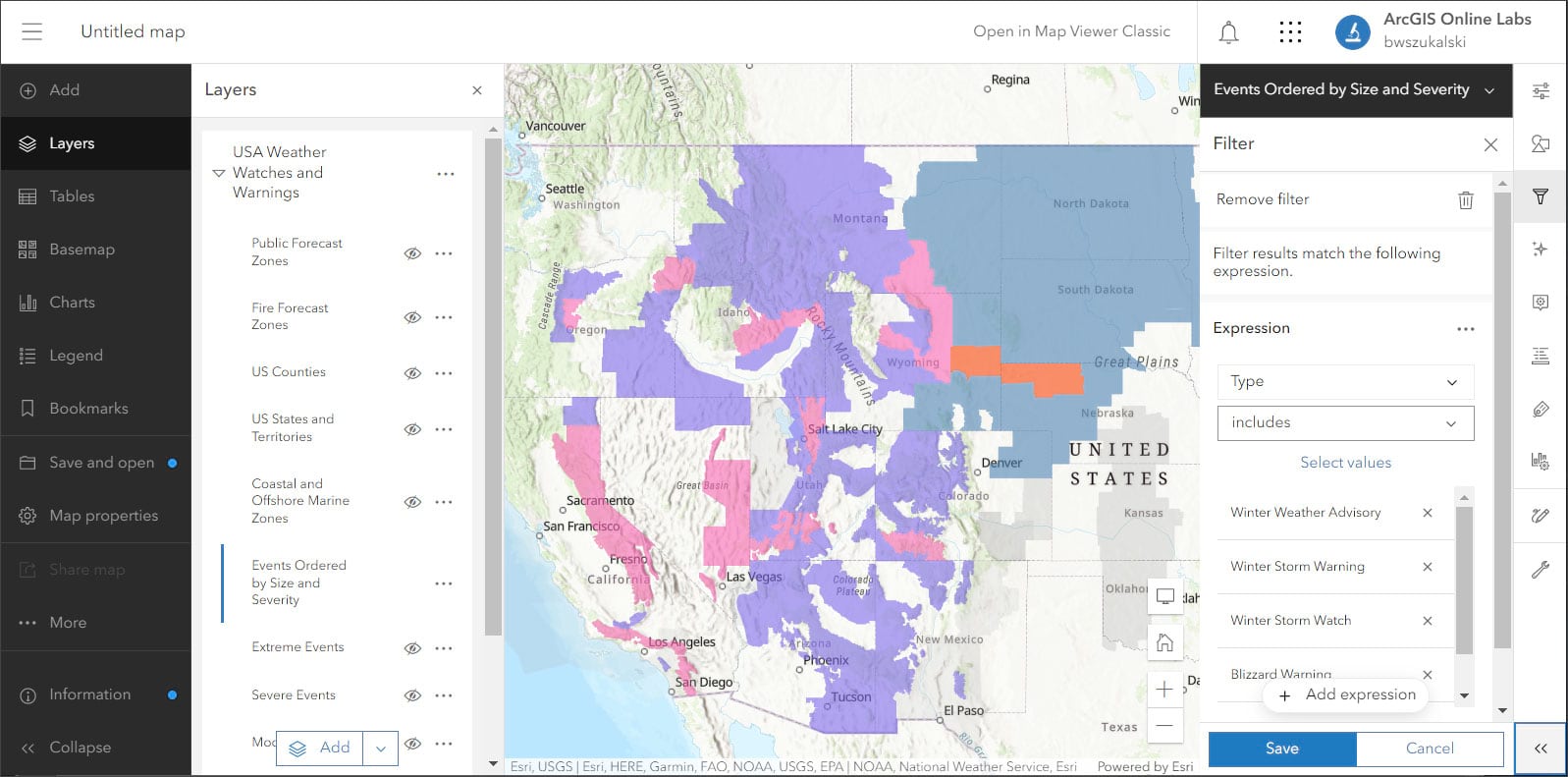Collapse the right toolbar with double chevron
1568x777 pixels.
click(1541, 749)
